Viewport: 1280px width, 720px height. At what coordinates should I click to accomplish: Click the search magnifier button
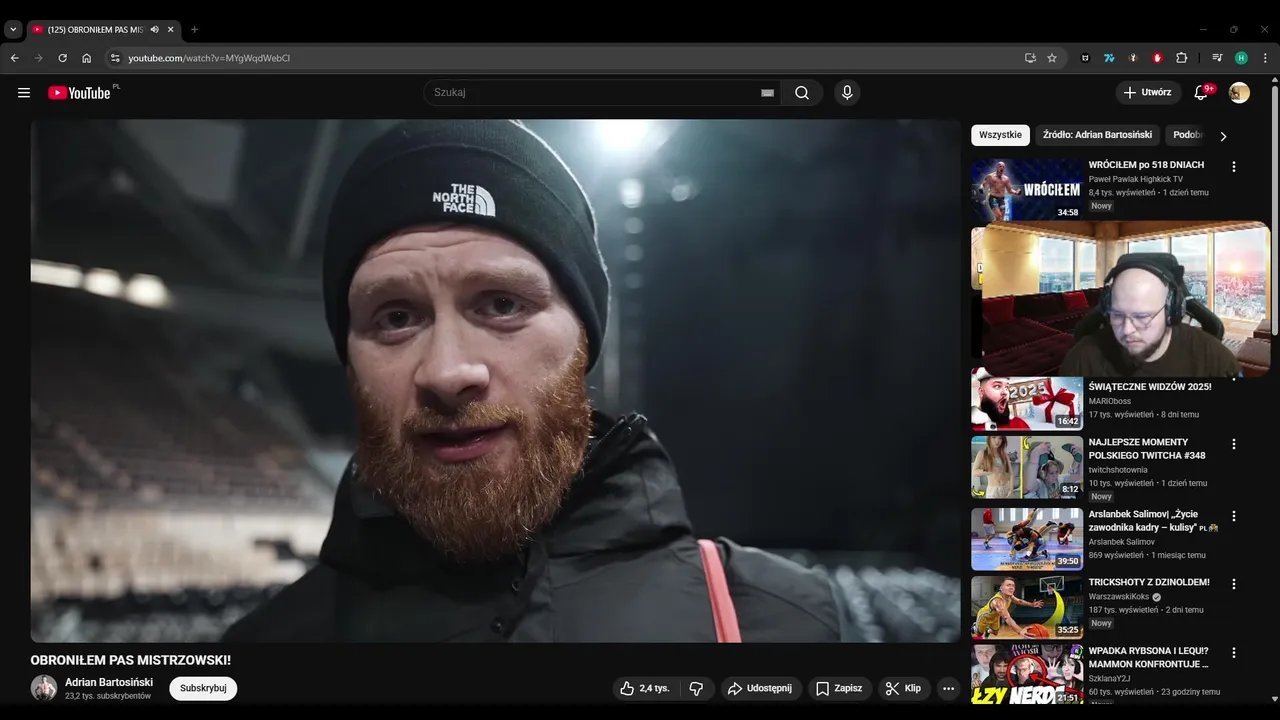click(x=802, y=93)
